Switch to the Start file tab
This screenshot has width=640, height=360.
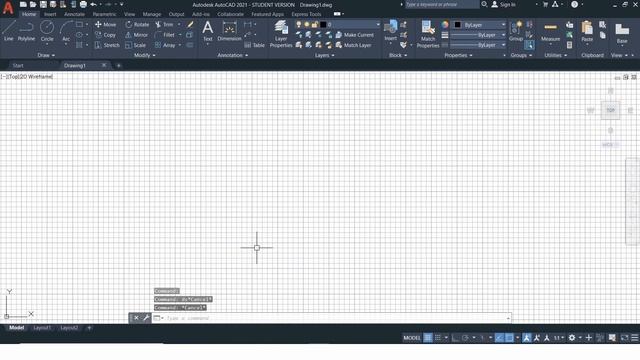pos(18,65)
